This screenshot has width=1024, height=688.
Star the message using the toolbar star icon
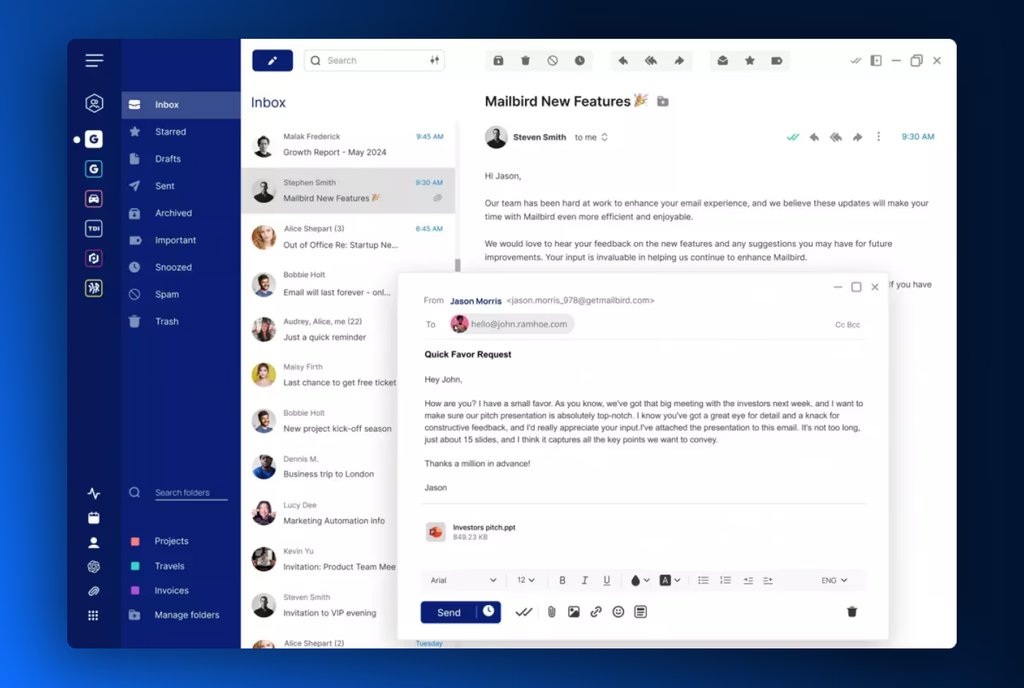(x=750, y=61)
